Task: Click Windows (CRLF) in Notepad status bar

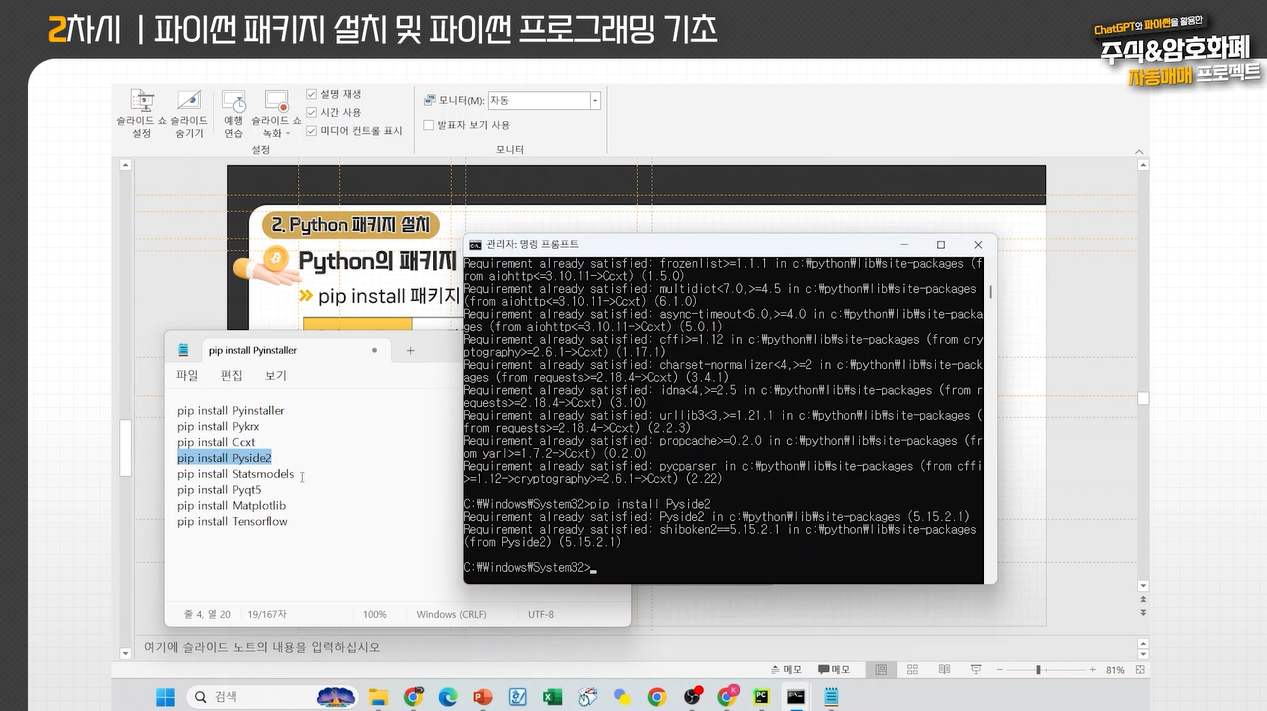Action: (x=450, y=615)
